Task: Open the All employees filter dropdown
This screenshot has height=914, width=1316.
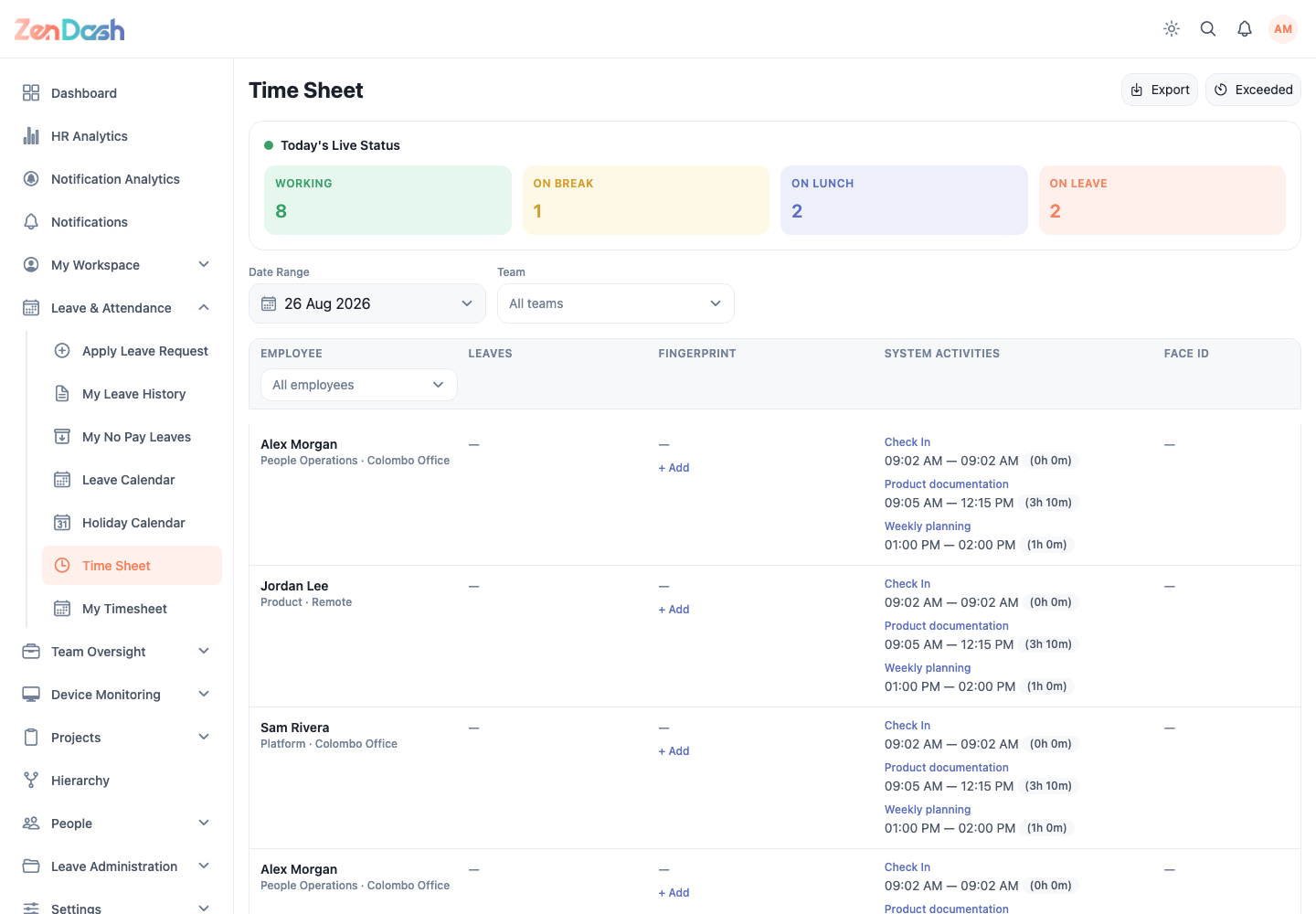Action: click(x=359, y=385)
